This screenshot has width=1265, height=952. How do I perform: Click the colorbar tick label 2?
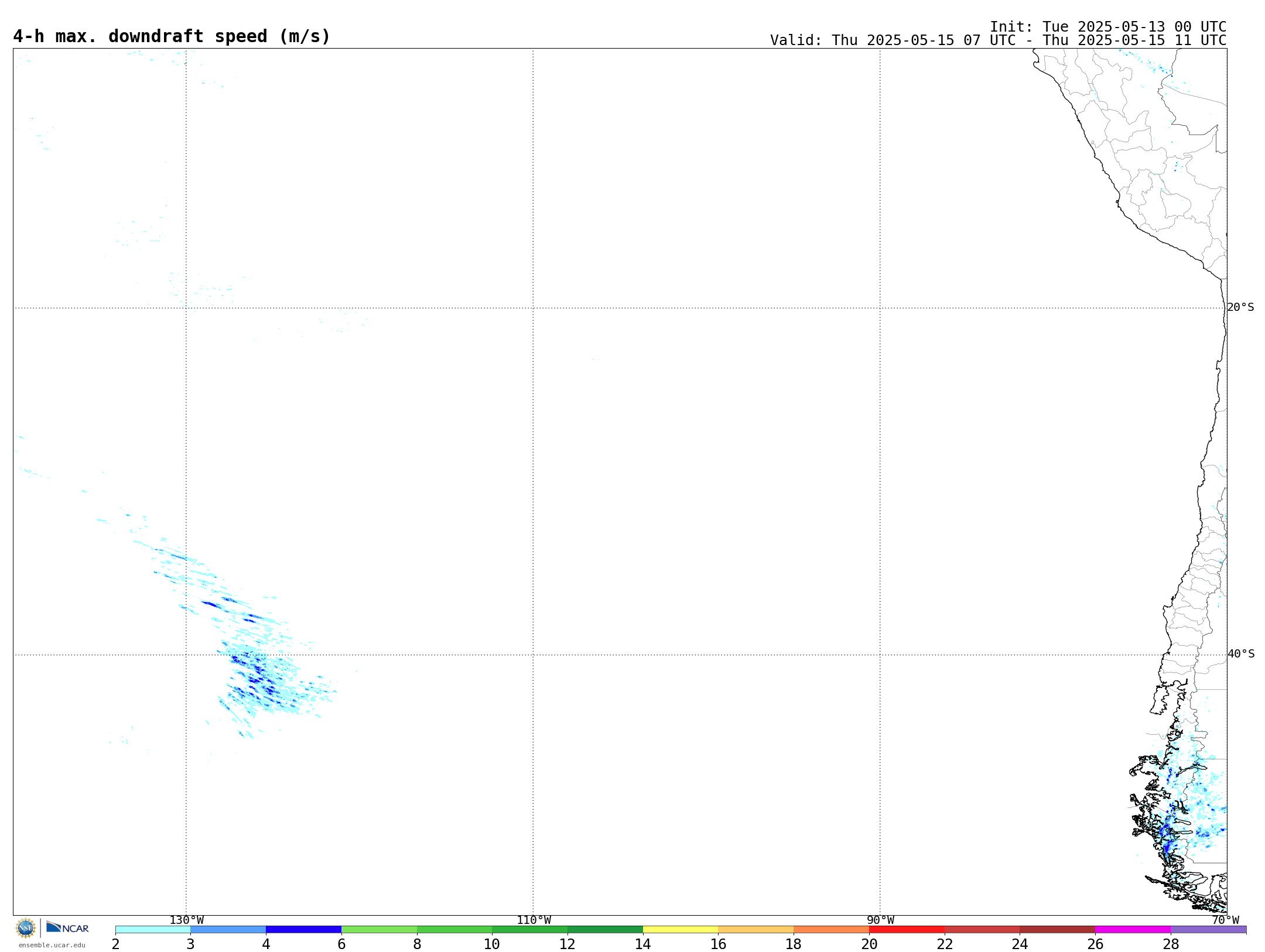coord(115,944)
